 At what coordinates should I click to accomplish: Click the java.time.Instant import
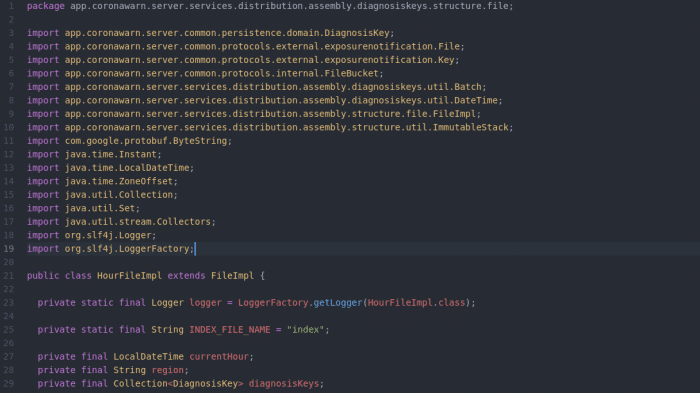click(x=94, y=154)
